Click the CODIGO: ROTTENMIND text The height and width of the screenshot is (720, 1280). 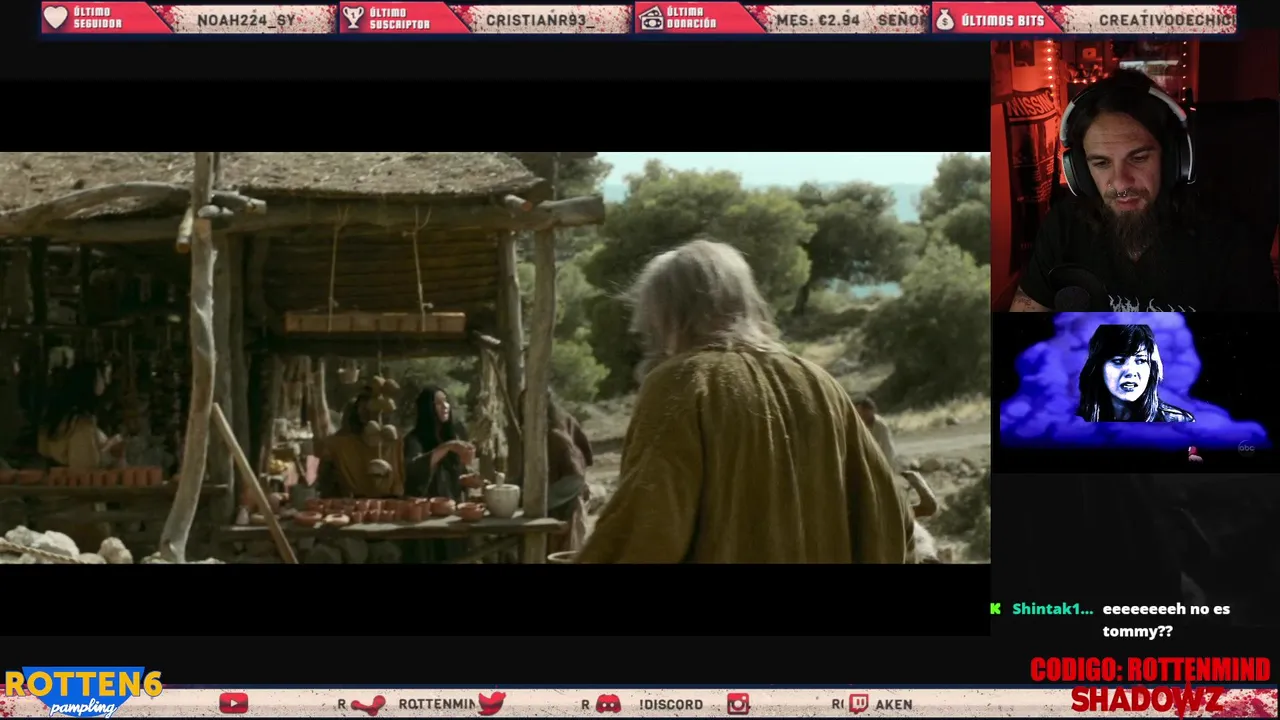1150,670
